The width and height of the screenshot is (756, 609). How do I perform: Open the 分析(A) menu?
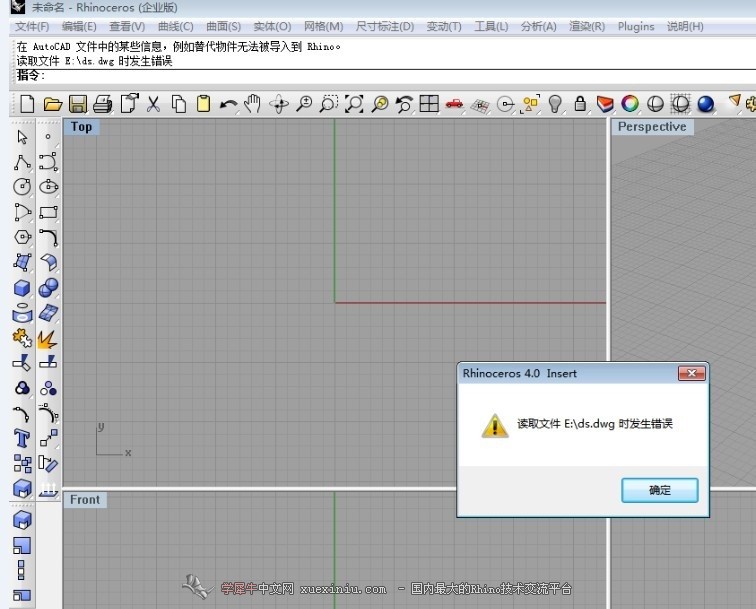pyautogui.click(x=539, y=27)
